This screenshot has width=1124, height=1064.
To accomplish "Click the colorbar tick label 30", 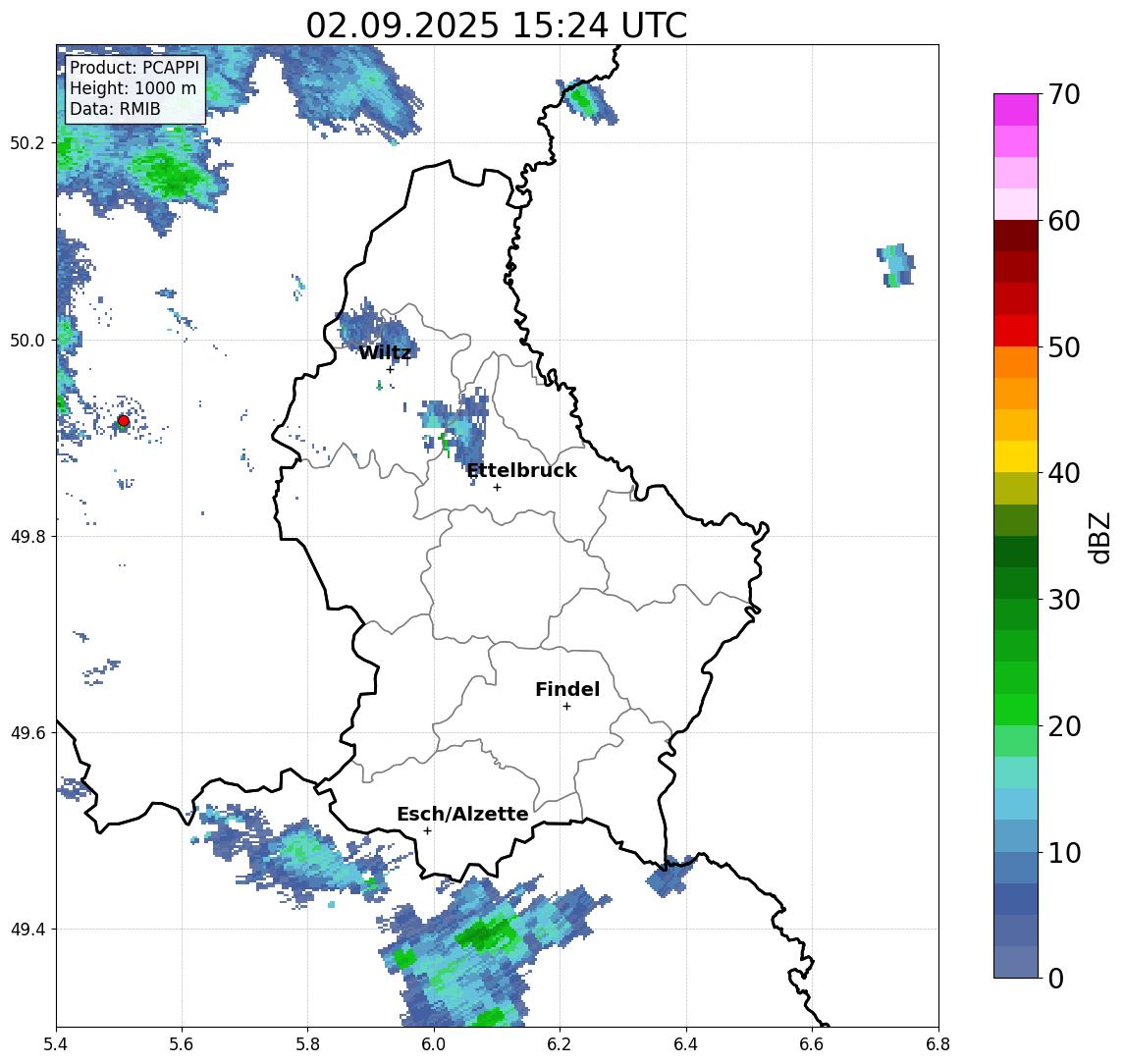I will pos(1064,600).
